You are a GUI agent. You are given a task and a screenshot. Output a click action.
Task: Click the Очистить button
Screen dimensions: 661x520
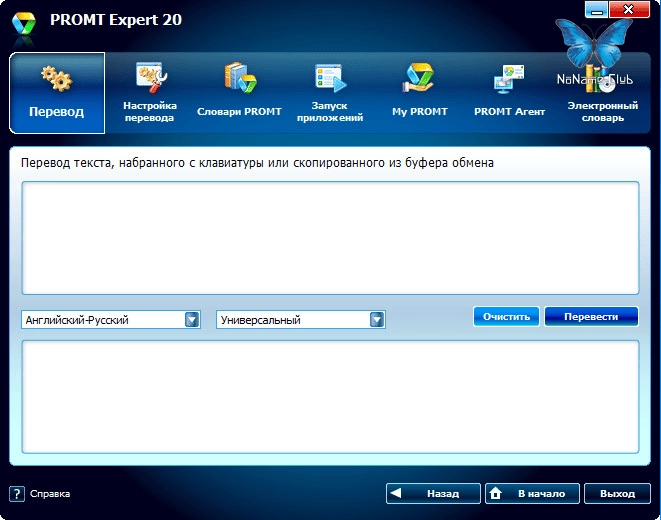point(506,316)
